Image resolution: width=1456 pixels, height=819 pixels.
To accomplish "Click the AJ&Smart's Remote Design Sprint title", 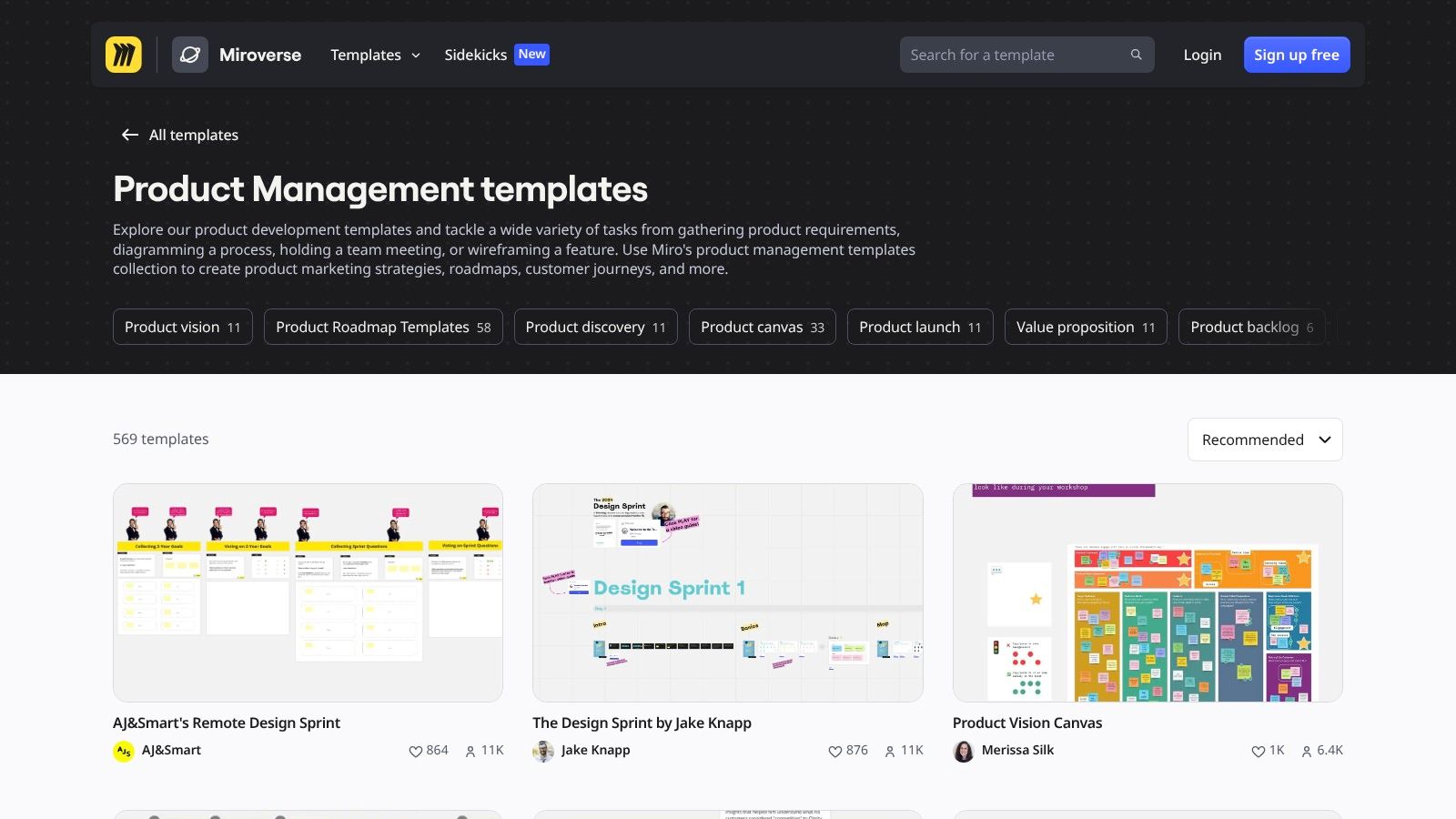I will [227, 723].
